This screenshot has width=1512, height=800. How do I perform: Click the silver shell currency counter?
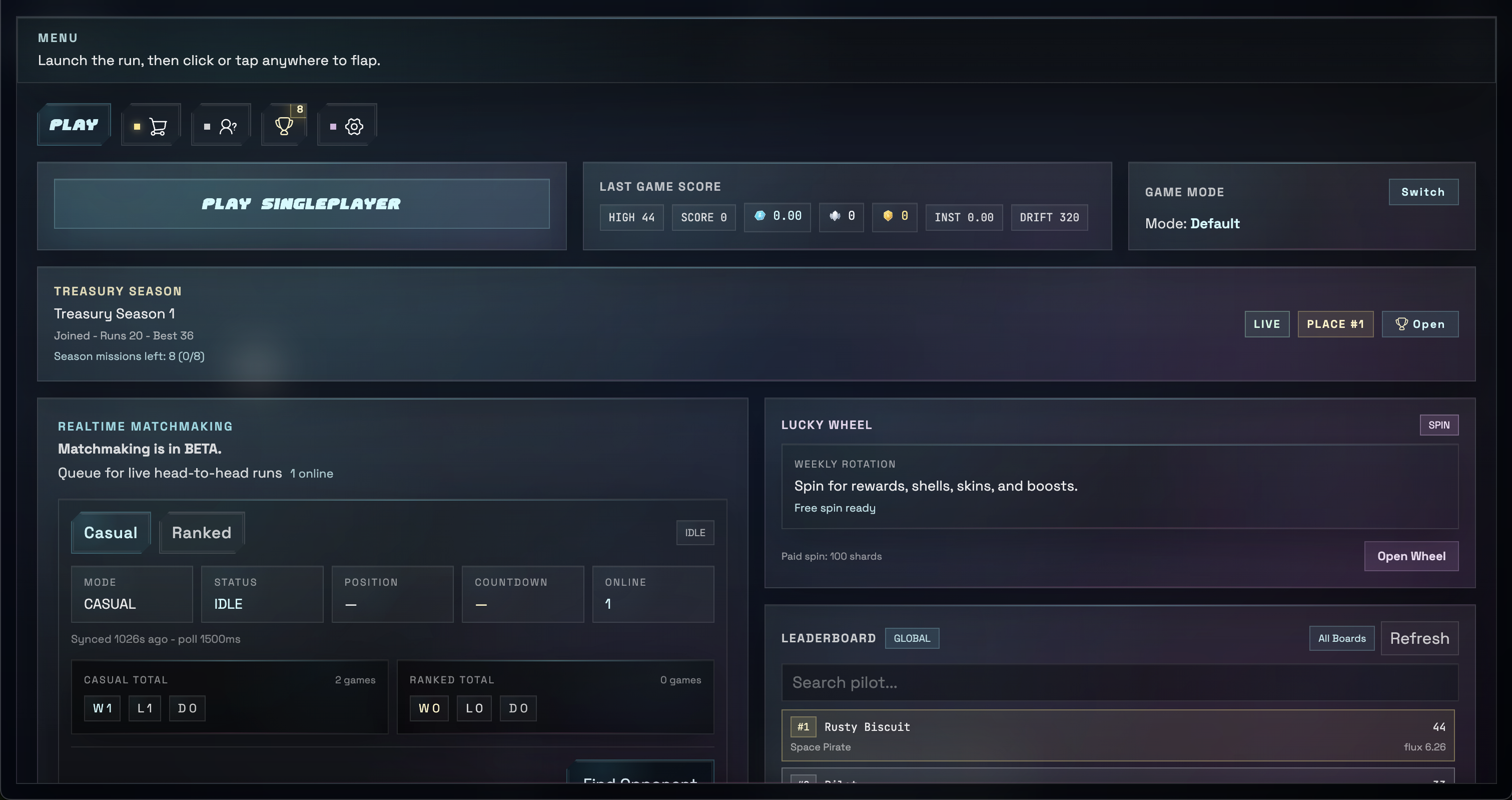(x=841, y=217)
